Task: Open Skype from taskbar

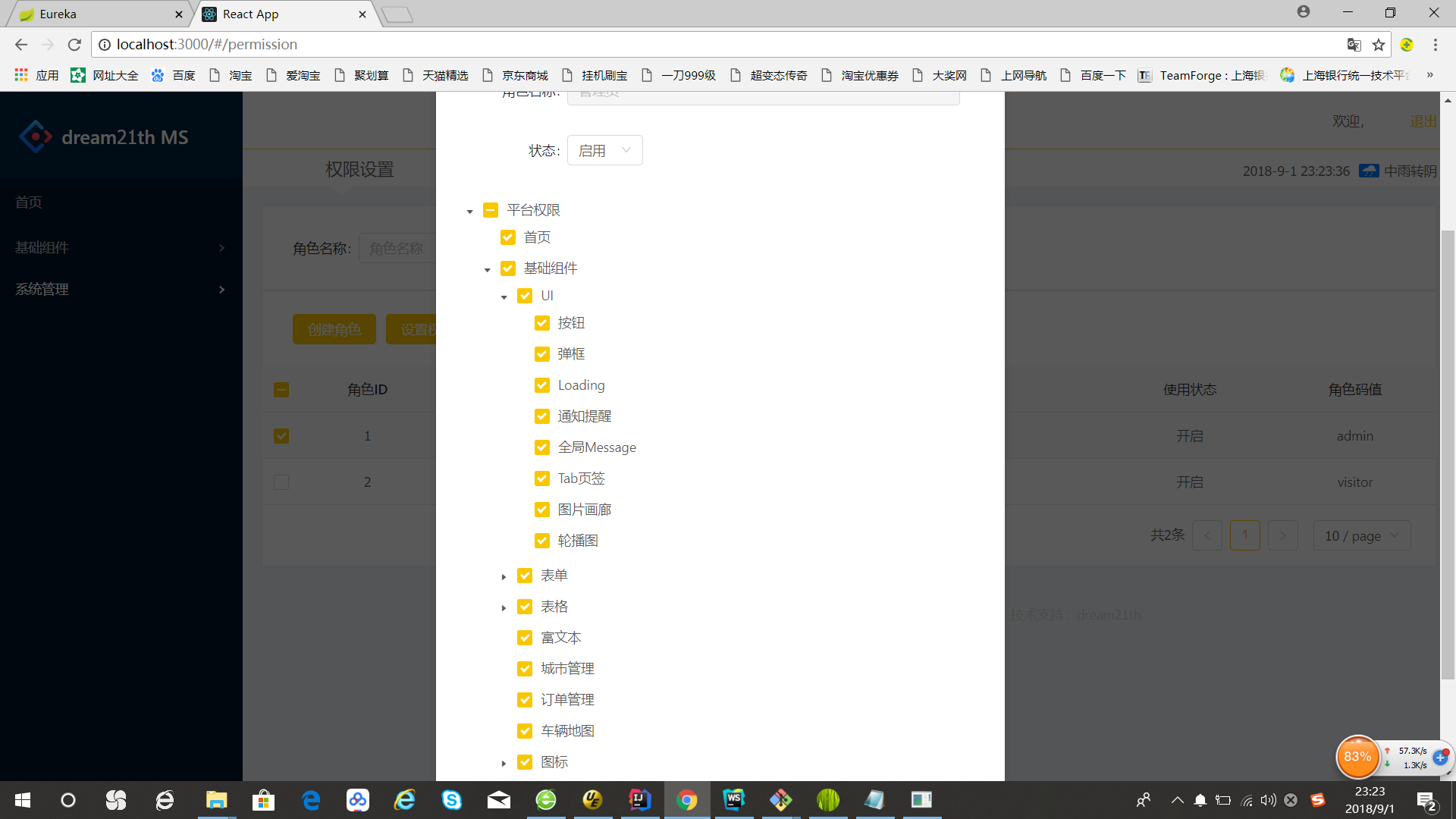Action: 452,800
